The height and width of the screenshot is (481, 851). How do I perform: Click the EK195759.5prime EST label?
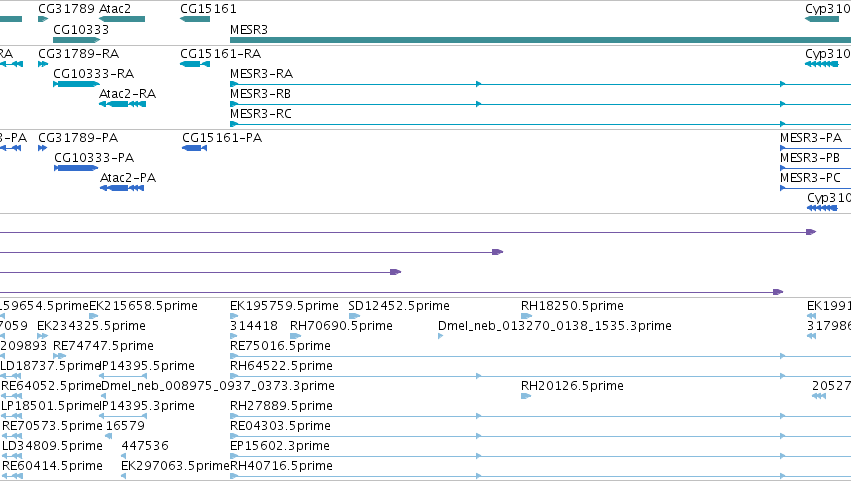(x=284, y=306)
